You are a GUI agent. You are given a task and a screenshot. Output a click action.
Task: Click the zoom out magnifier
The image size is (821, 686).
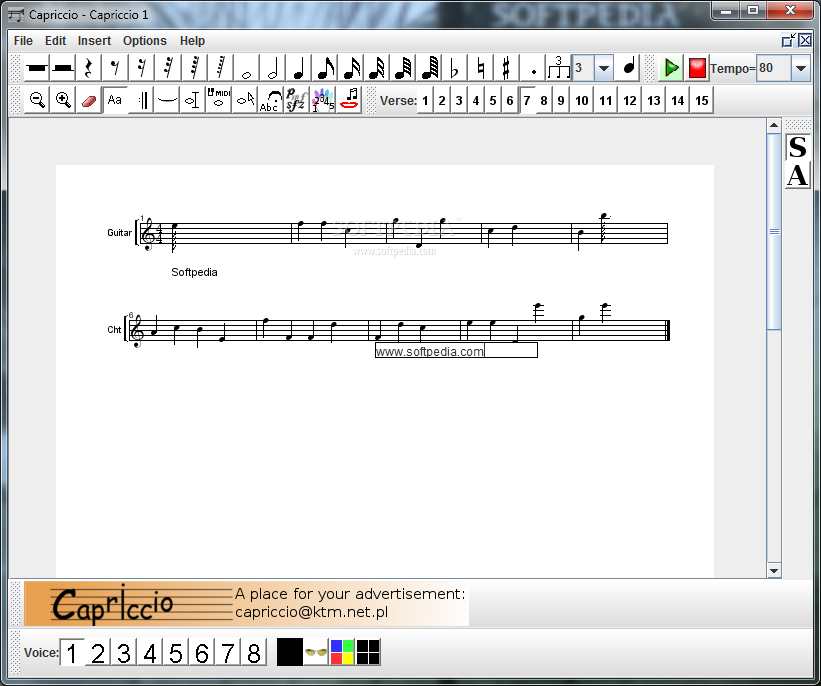click(x=37, y=99)
